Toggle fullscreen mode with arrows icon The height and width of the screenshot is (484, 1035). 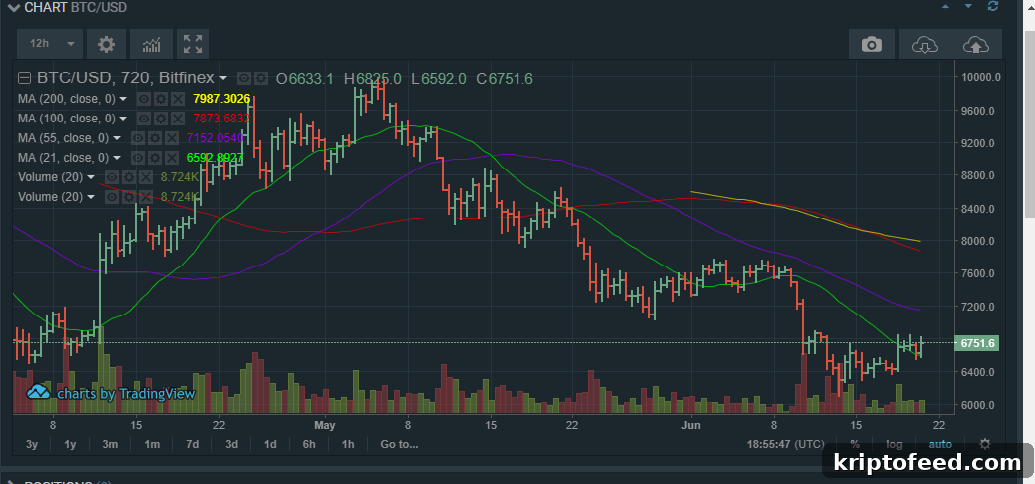pyautogui.click(x=193, y=44)
